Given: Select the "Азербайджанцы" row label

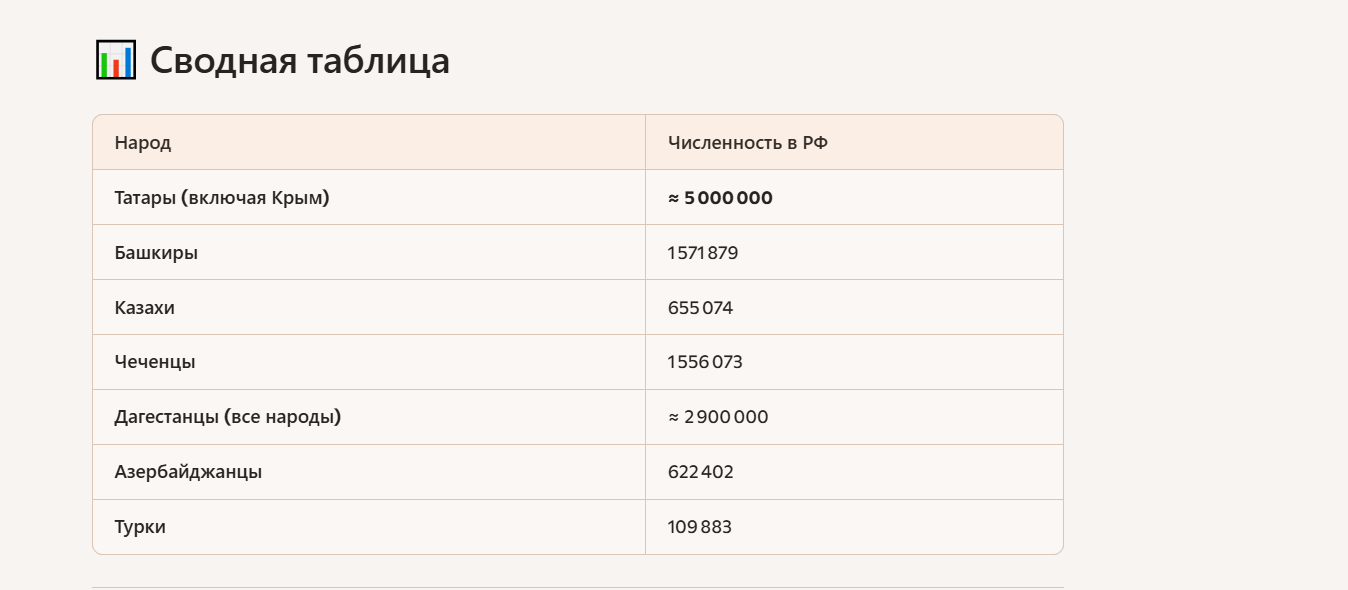Looking at the screenshot, I should tap(188, 472).
